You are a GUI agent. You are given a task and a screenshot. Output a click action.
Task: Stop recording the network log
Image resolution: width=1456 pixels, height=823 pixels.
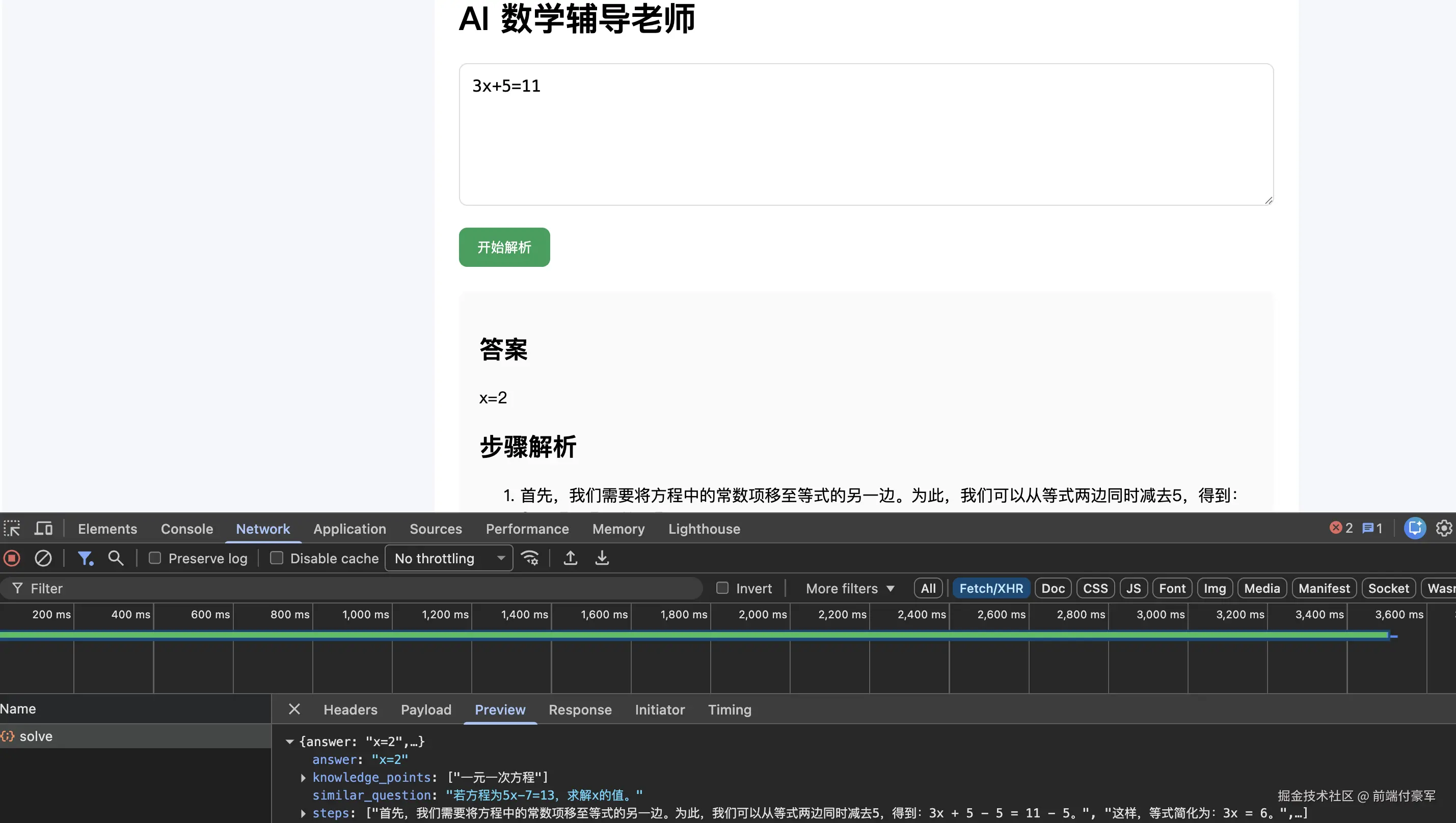[12, 559]
